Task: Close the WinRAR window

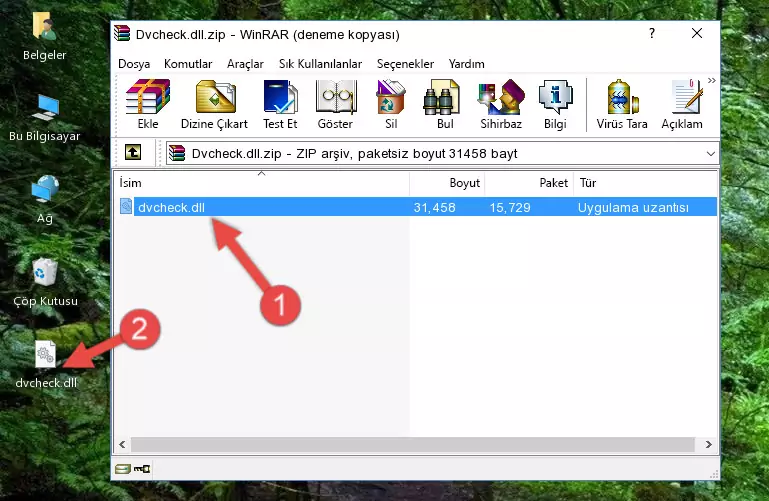Action: click(696, 33)
